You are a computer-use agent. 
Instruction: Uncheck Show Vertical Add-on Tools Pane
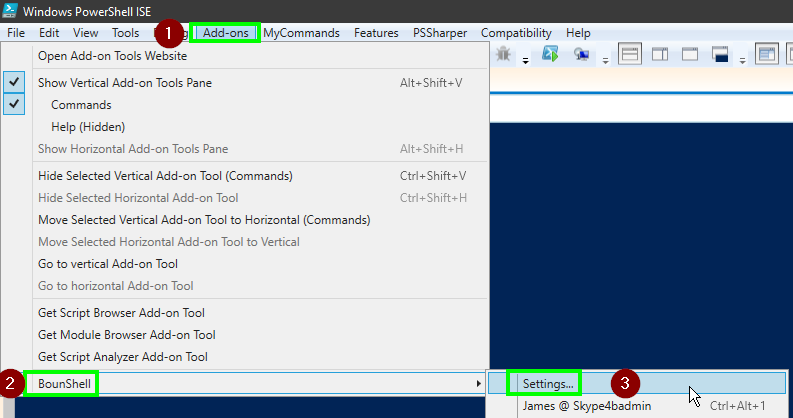coord(124,83)
